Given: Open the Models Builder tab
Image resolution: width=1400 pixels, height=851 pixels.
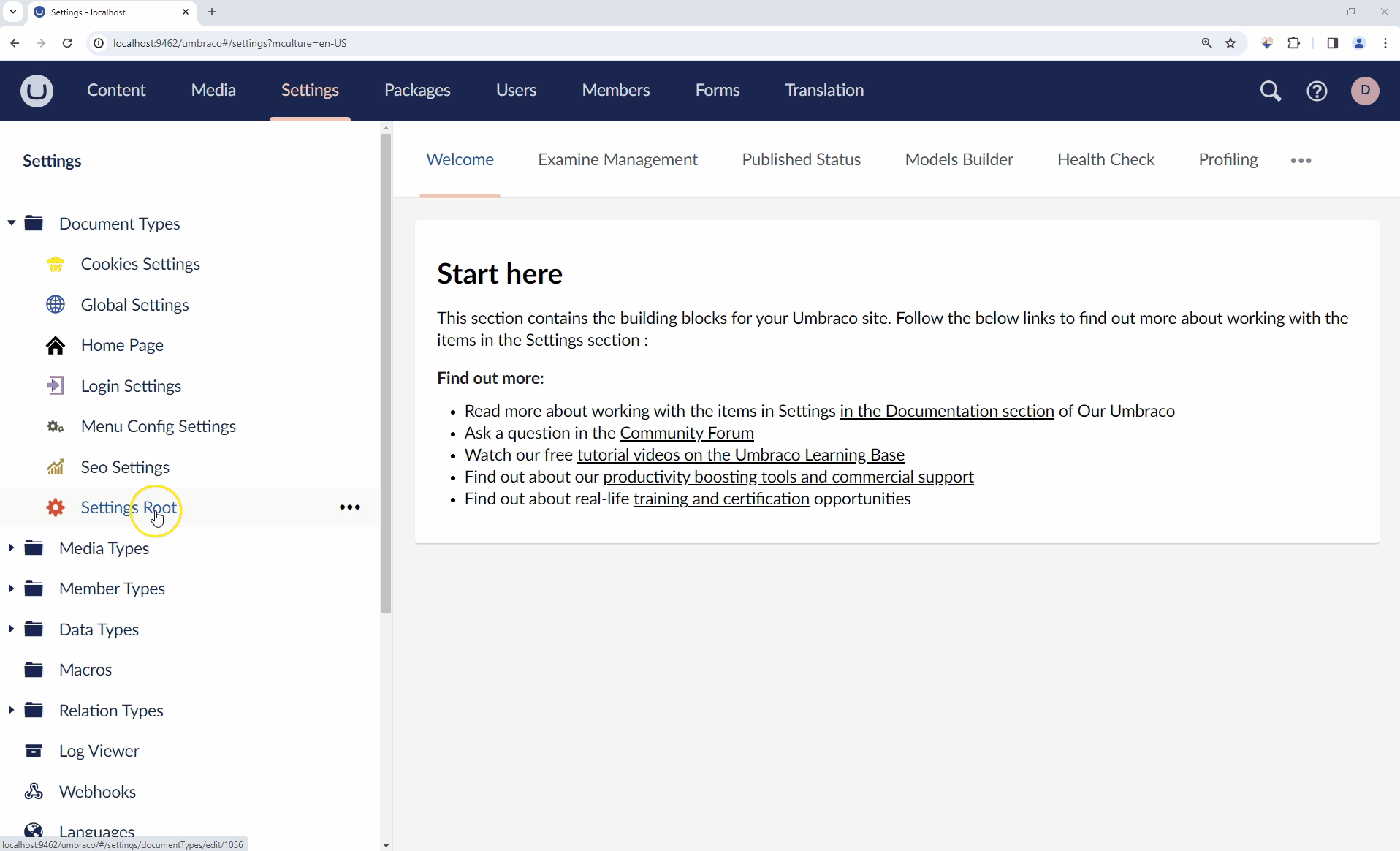Looking at the screenshot, I should (x=959, y=159).
